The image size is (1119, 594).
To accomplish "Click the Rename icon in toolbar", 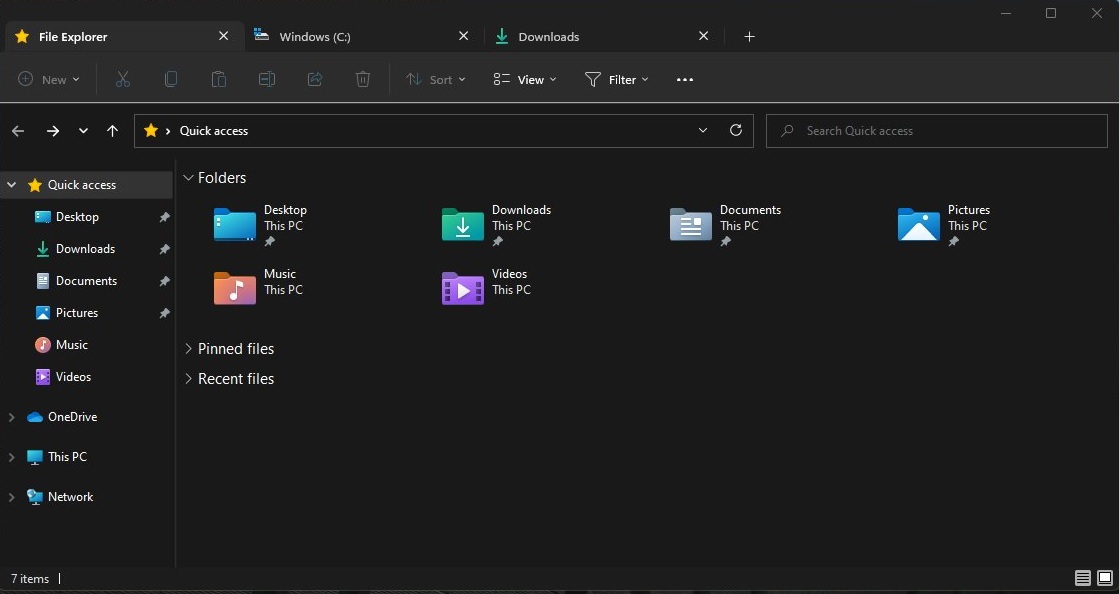I will pyautogui.click(x=267, y=79).
